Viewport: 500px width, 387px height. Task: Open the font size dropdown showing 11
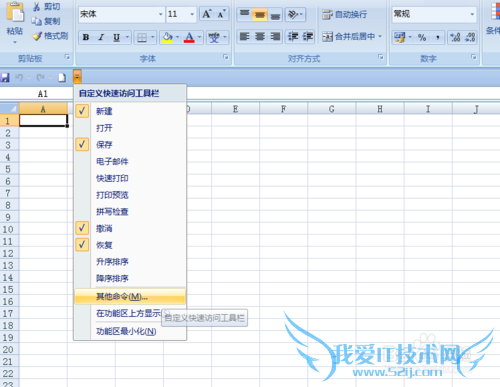tap(192, 14)
